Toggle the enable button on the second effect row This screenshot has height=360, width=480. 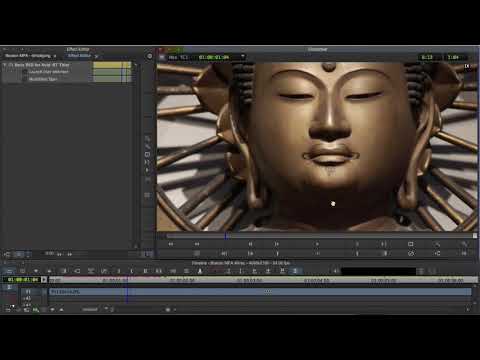25,72
